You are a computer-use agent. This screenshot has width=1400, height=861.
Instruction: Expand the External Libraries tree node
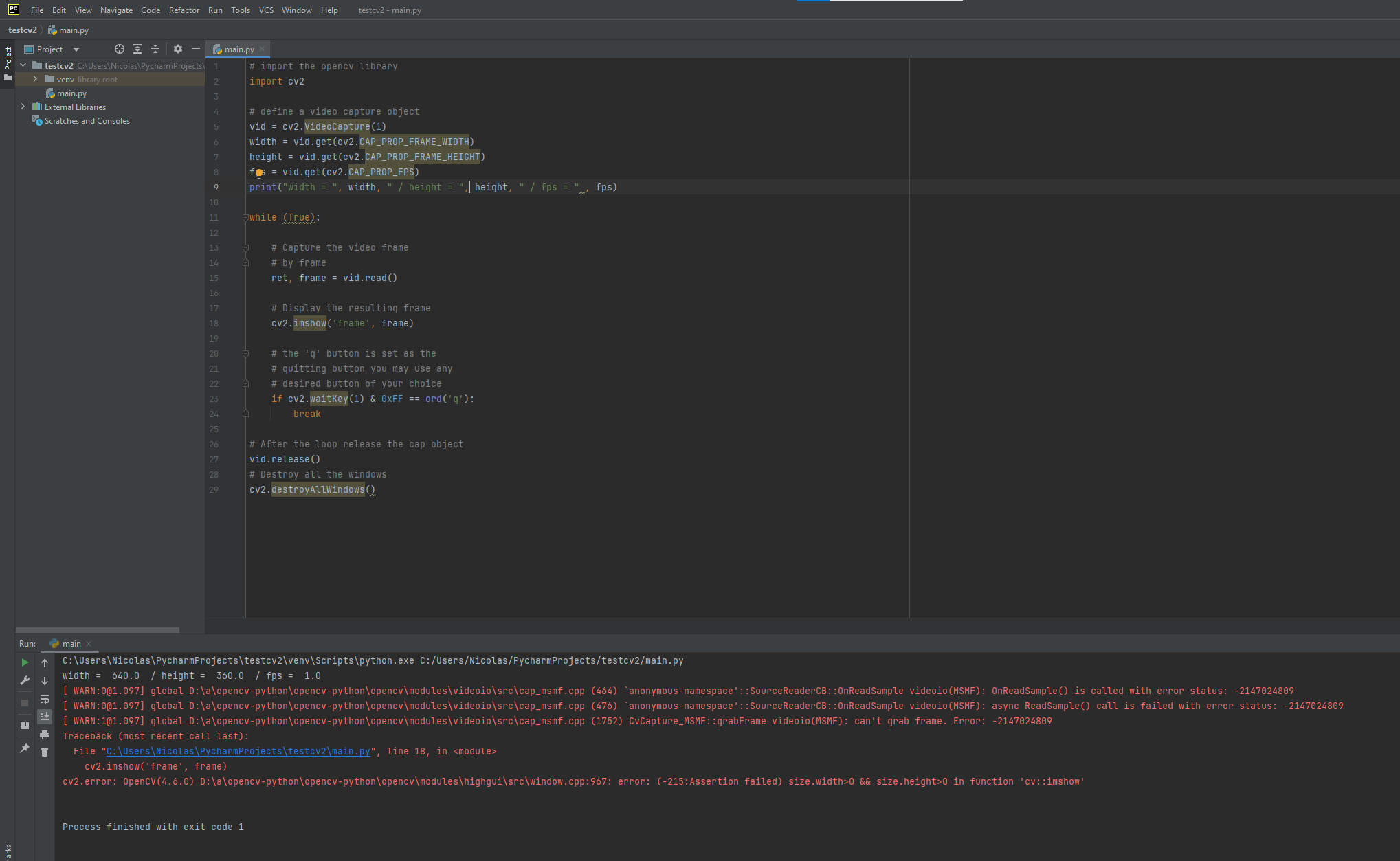click(x=22, y=107)
